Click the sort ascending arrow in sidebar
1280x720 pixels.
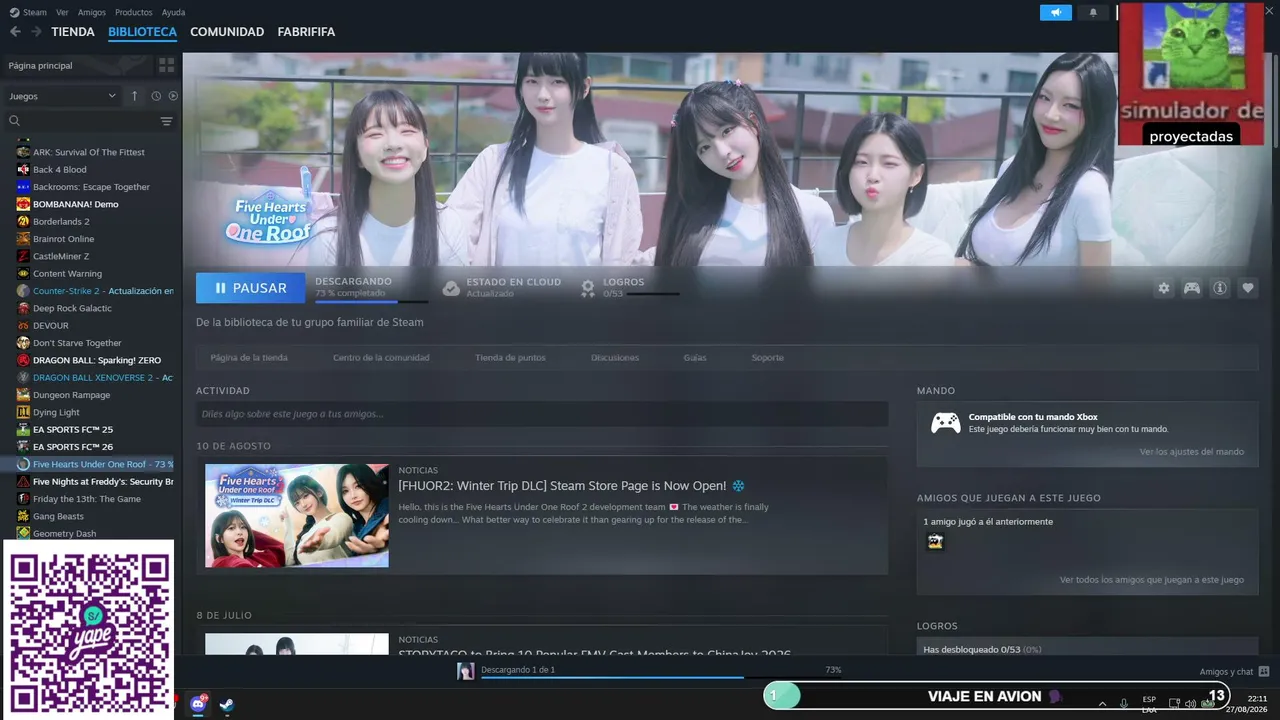(135, 96)
